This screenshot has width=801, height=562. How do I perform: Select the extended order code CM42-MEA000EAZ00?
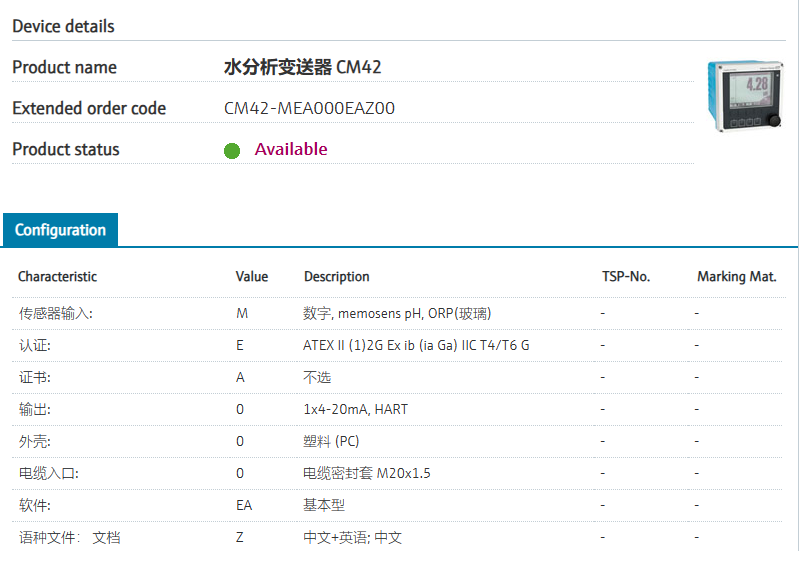(x=309, y=108)
